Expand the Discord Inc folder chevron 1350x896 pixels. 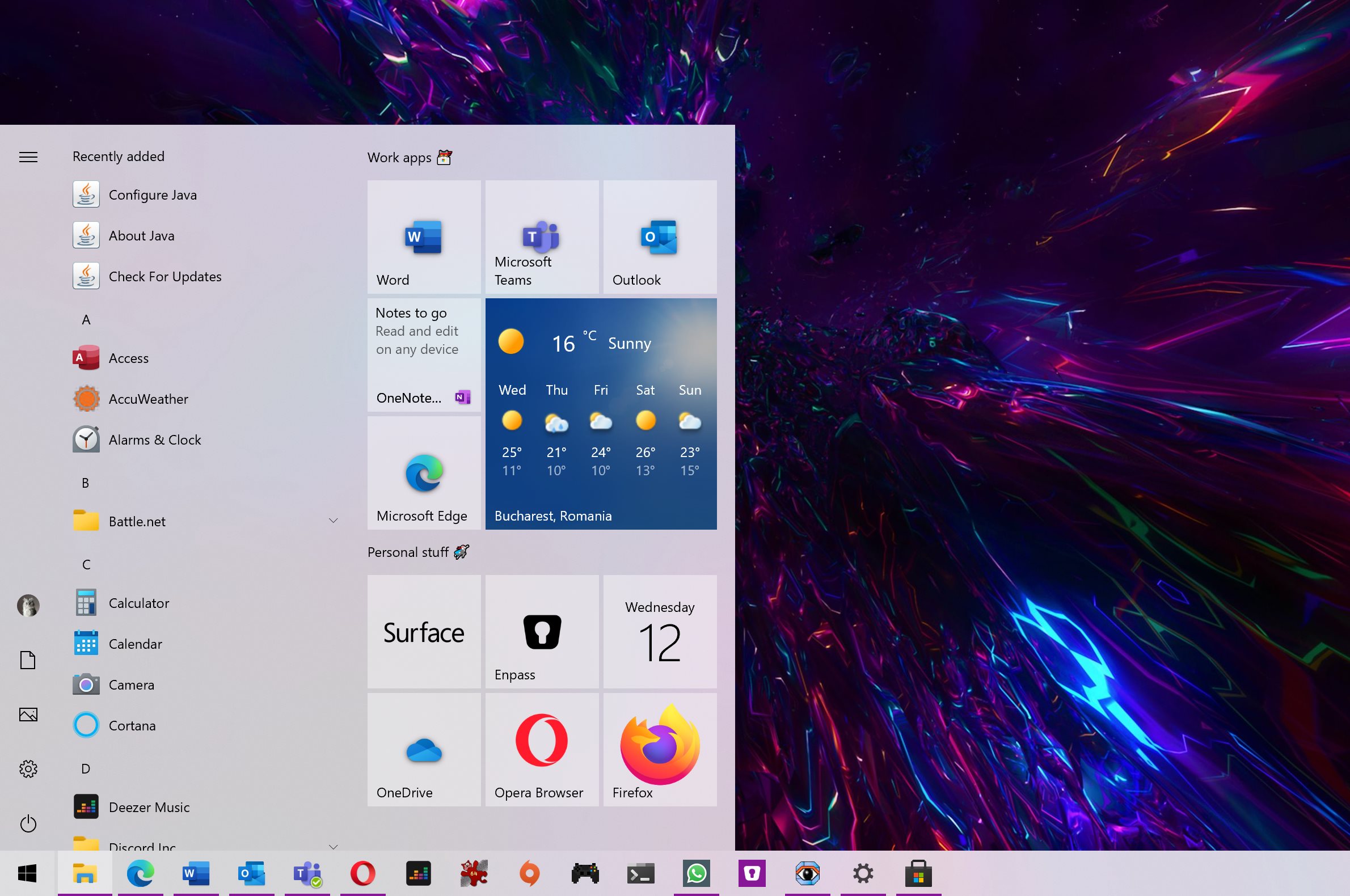(x=333, y=846)
